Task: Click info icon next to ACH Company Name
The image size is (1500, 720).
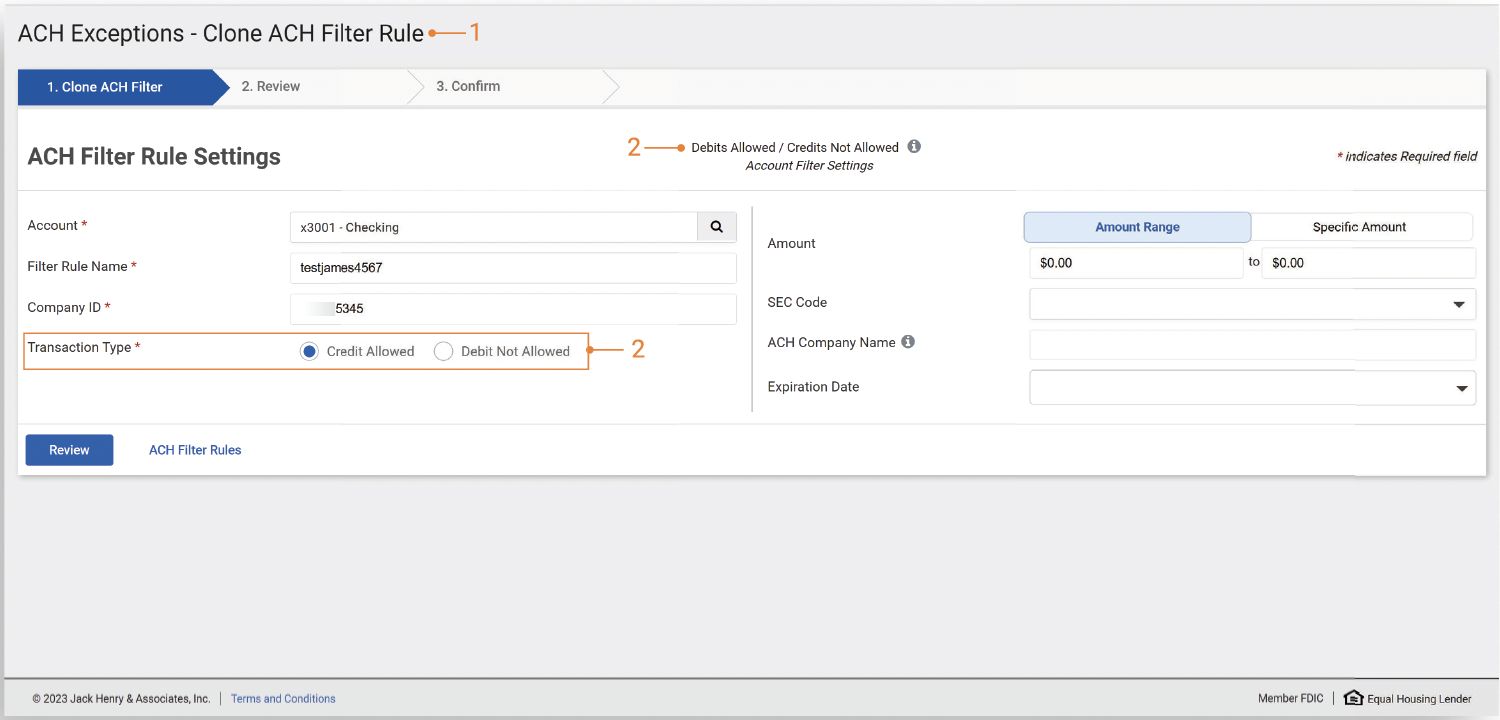Action: coord(908,342)
